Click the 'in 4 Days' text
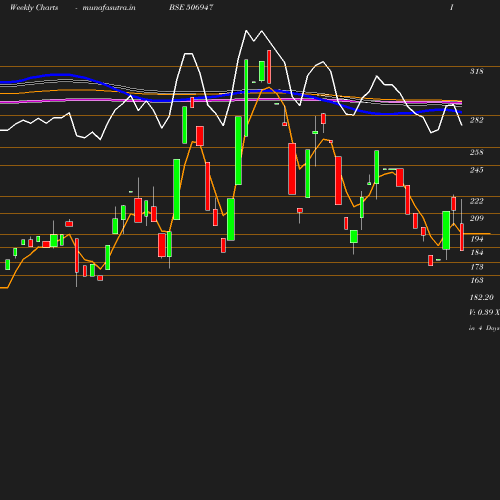The width and height of the screenshot is (500, 500). [484, 328]
